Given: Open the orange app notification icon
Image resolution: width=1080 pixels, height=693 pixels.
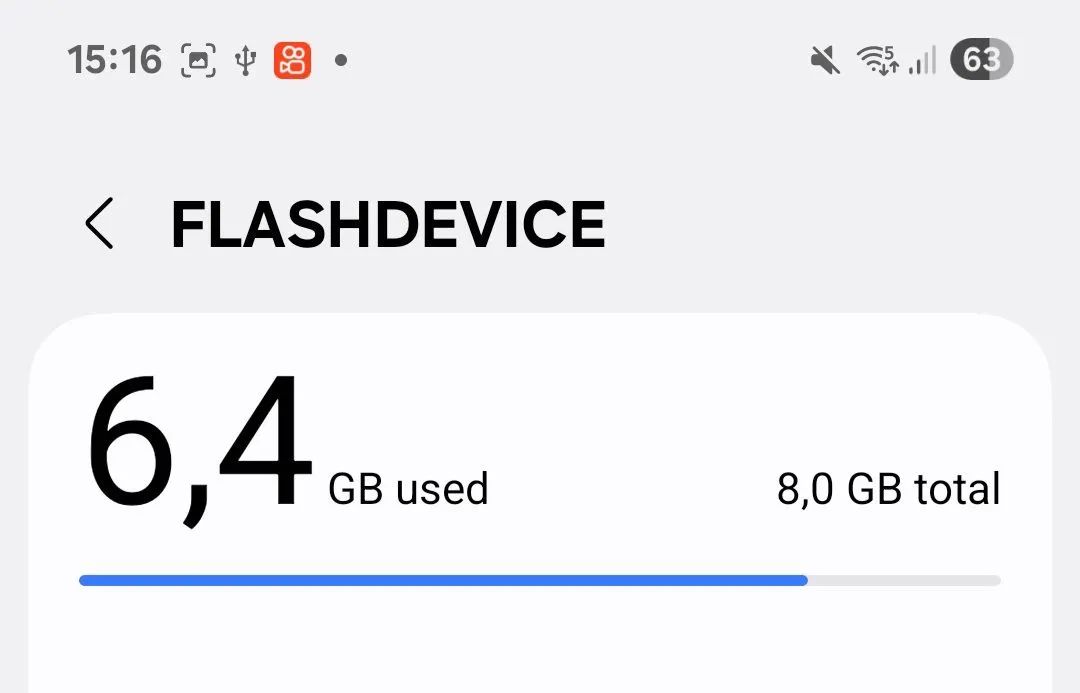Looking at the screenshot, I should 292,61.
